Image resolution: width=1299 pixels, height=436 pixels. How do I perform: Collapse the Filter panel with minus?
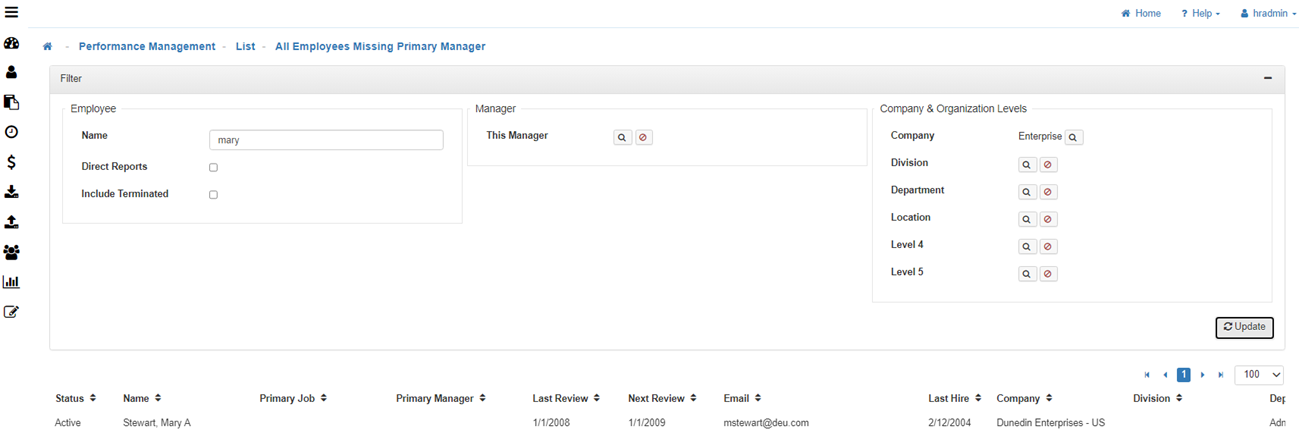[x=1267, y=78]
